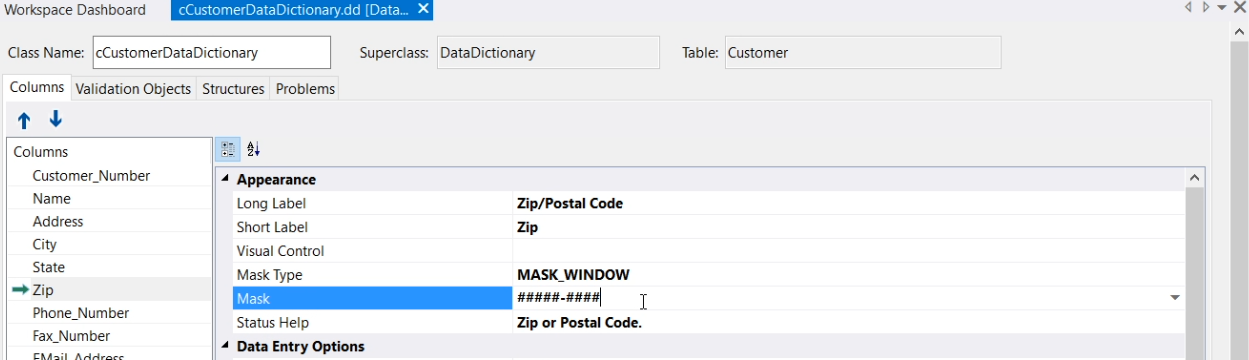
Task: Switch to the Columns tab
Action: tap(37, 88)
